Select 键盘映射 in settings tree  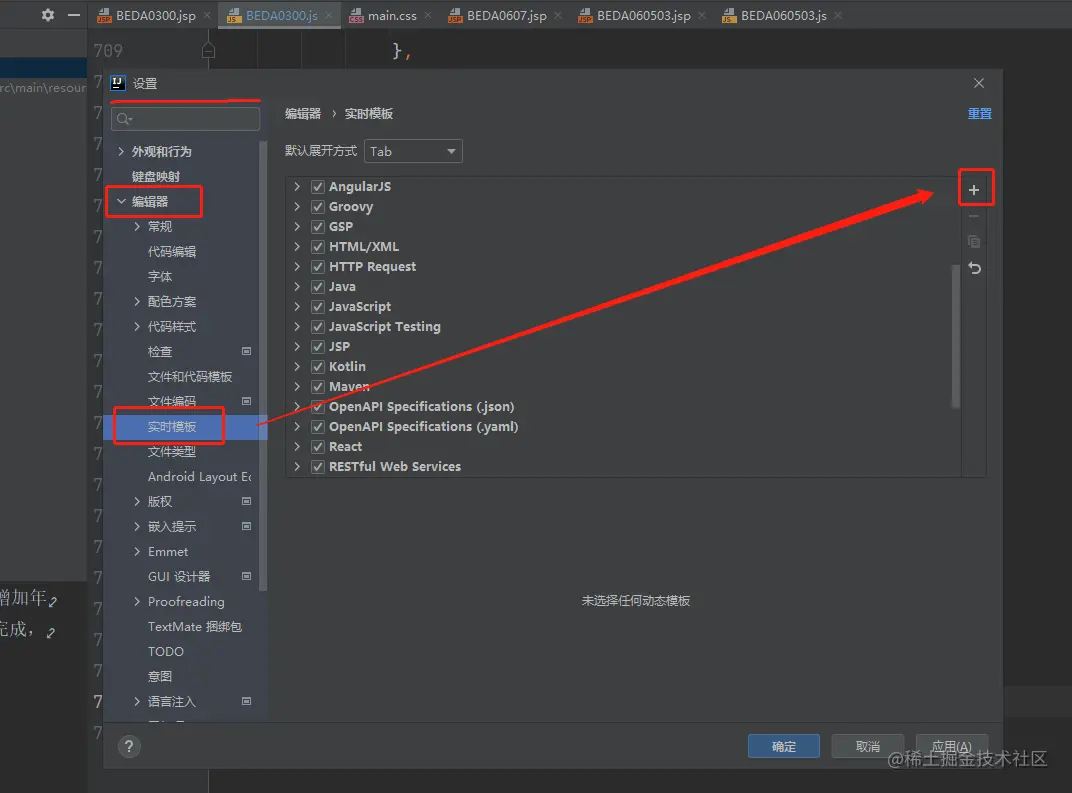(x=156, y=176)
